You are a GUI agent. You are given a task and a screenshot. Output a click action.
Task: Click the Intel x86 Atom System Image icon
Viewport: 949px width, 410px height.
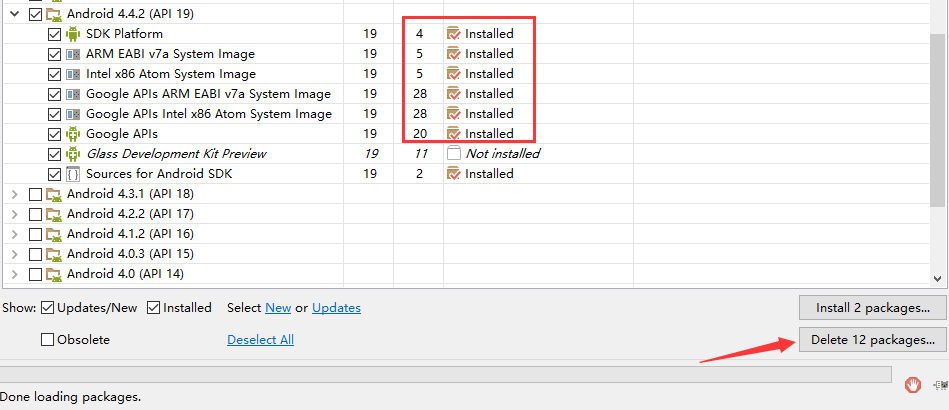click(x=73, y=74)
